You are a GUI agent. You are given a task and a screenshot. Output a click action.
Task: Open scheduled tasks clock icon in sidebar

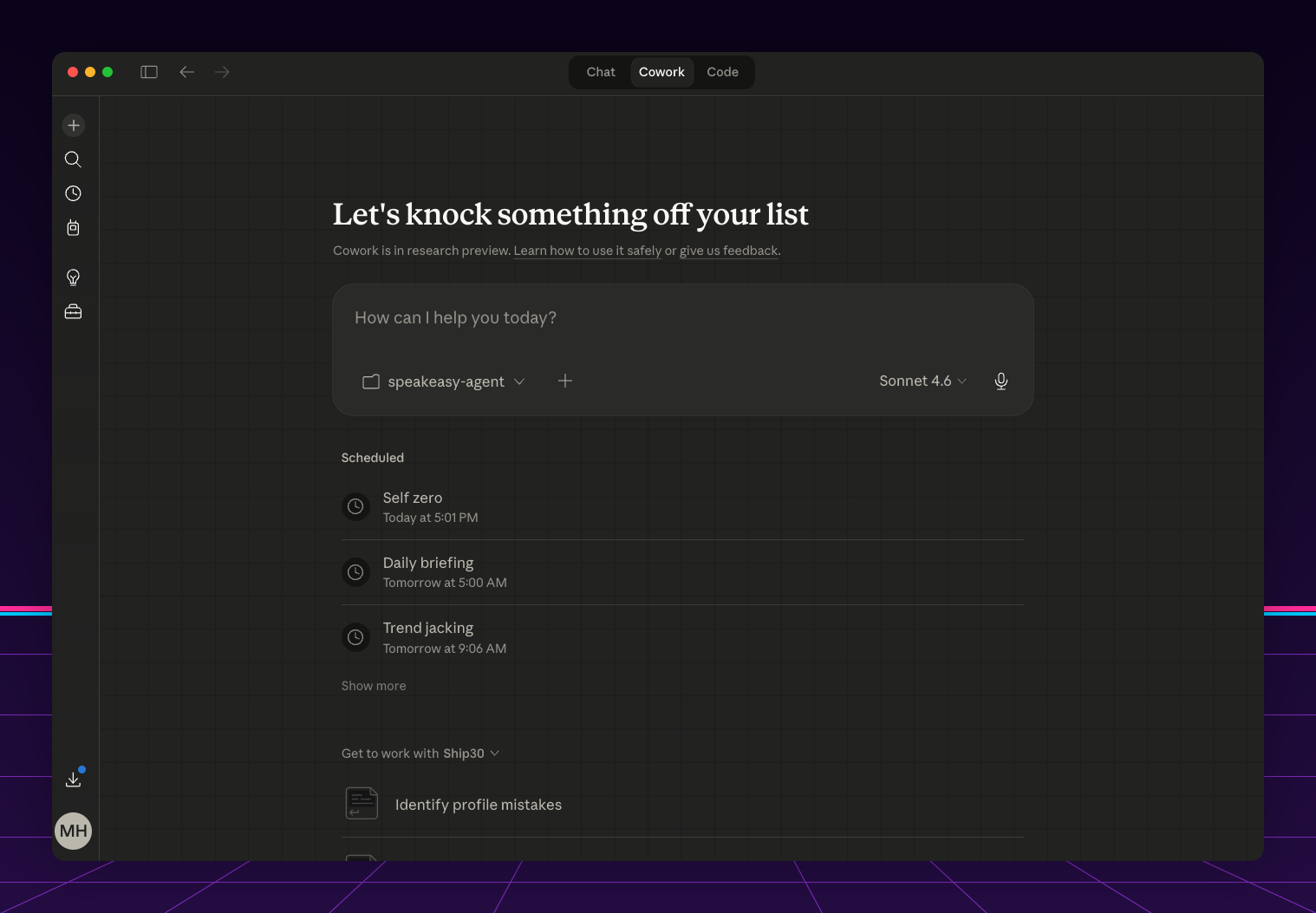tap(74, 193)
